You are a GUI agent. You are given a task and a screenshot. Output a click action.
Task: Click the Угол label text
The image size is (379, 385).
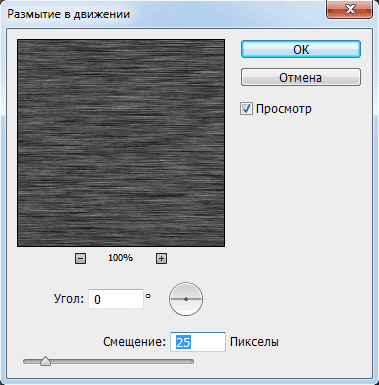[x=69, y=299]
